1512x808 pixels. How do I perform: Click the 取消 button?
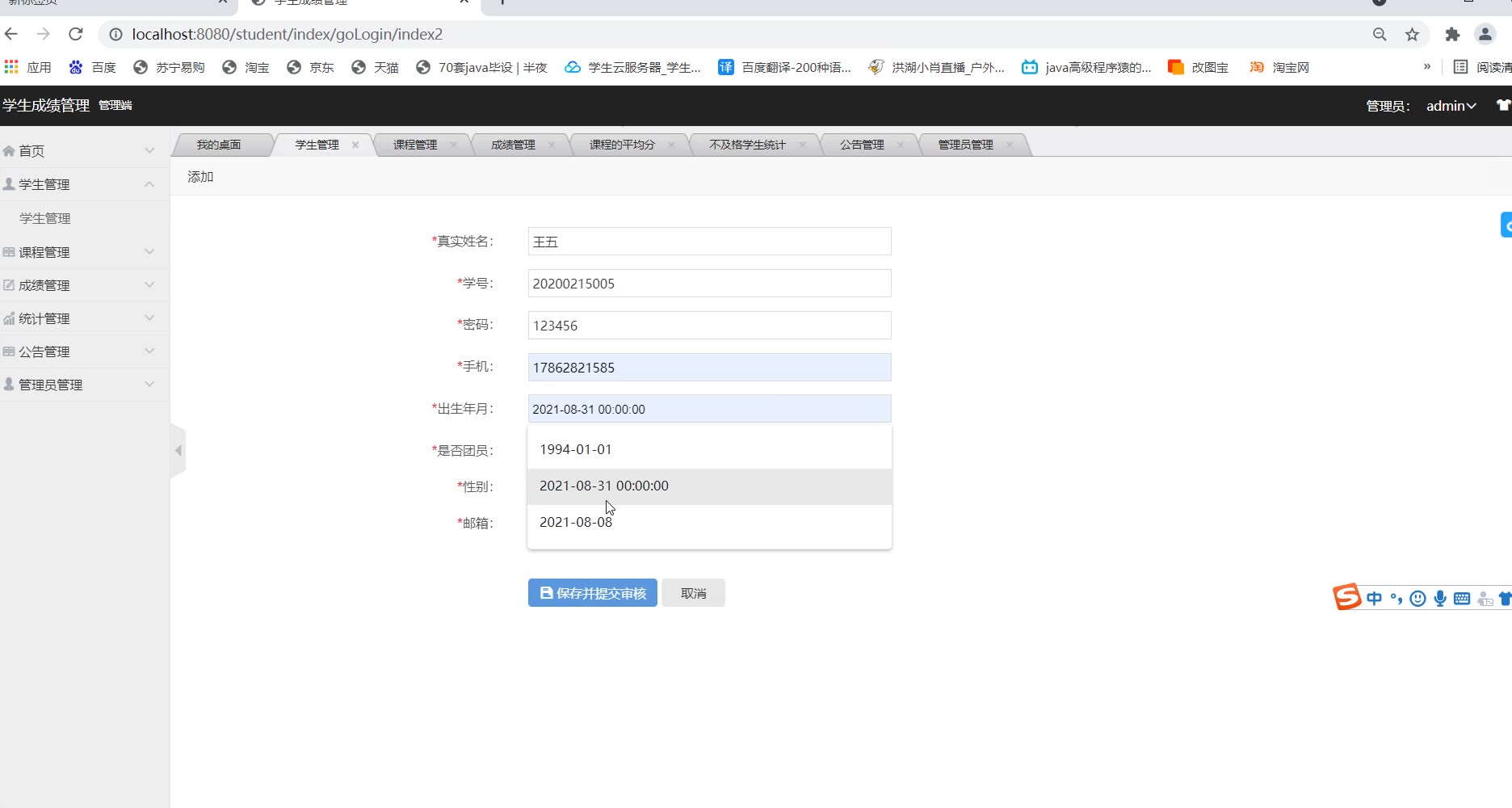click(693, 593)
